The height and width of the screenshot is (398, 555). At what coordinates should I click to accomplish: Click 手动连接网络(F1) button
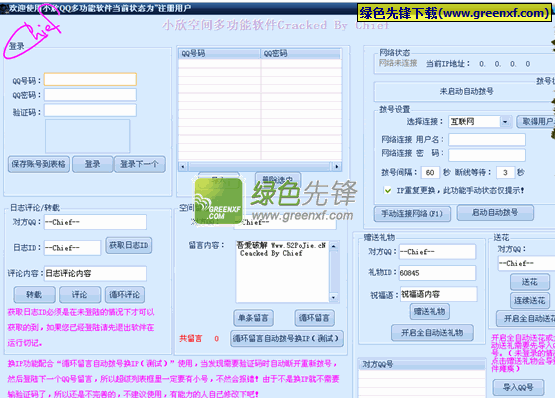412,214
